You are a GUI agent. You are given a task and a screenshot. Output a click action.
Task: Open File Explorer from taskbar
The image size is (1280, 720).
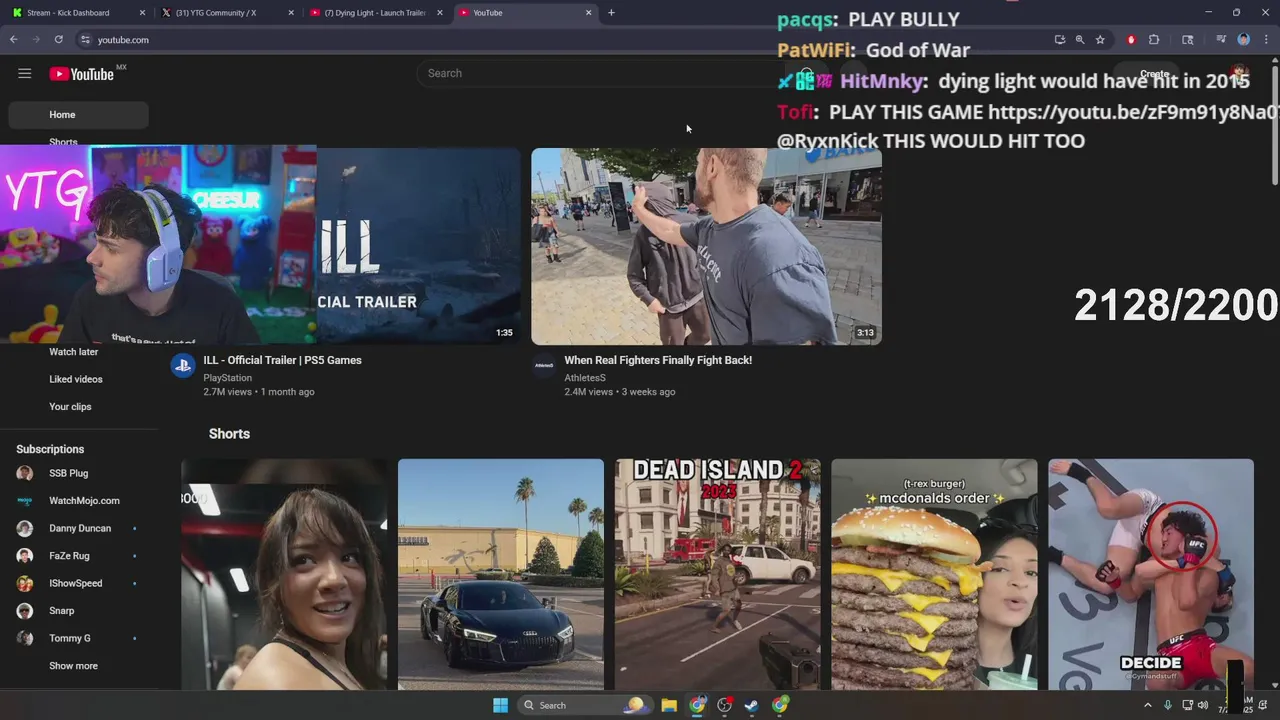point(669,705)
